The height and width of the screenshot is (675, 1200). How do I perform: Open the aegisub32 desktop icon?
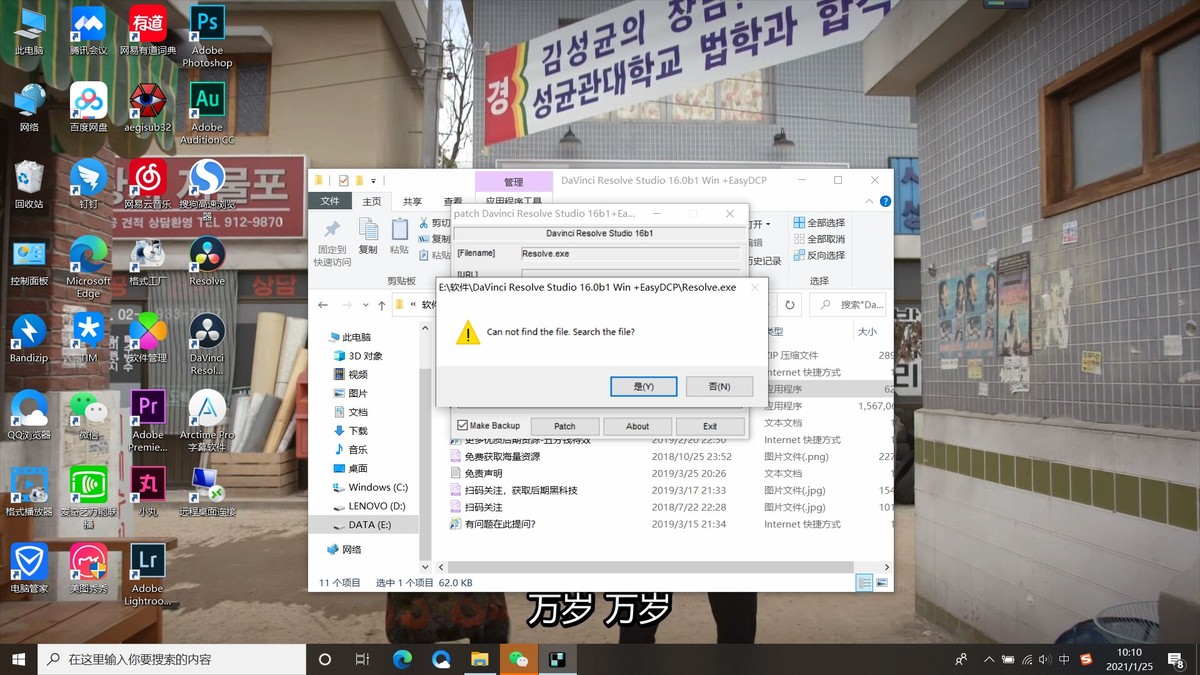(148, 107)
